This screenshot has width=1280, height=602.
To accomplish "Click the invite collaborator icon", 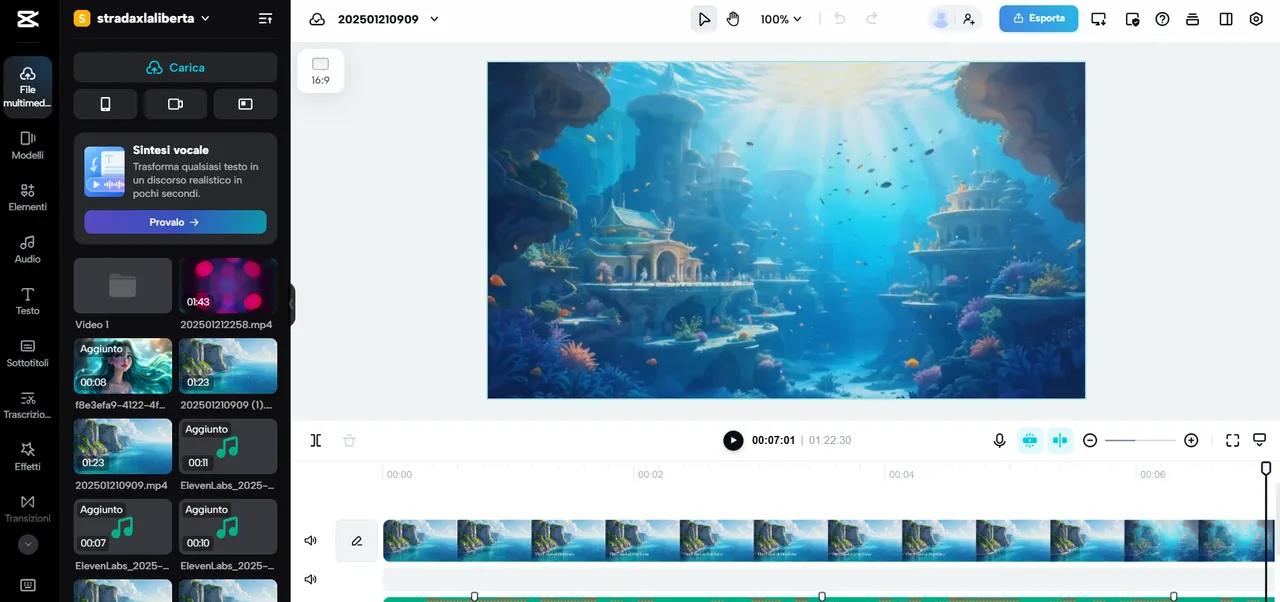I will [968, 19].
